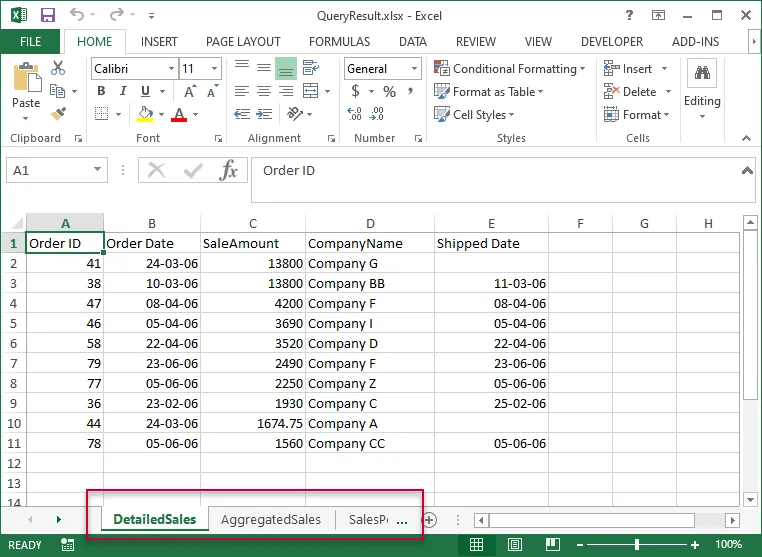
Task: Switch to the FORMULAS tab
Action: 339,42
